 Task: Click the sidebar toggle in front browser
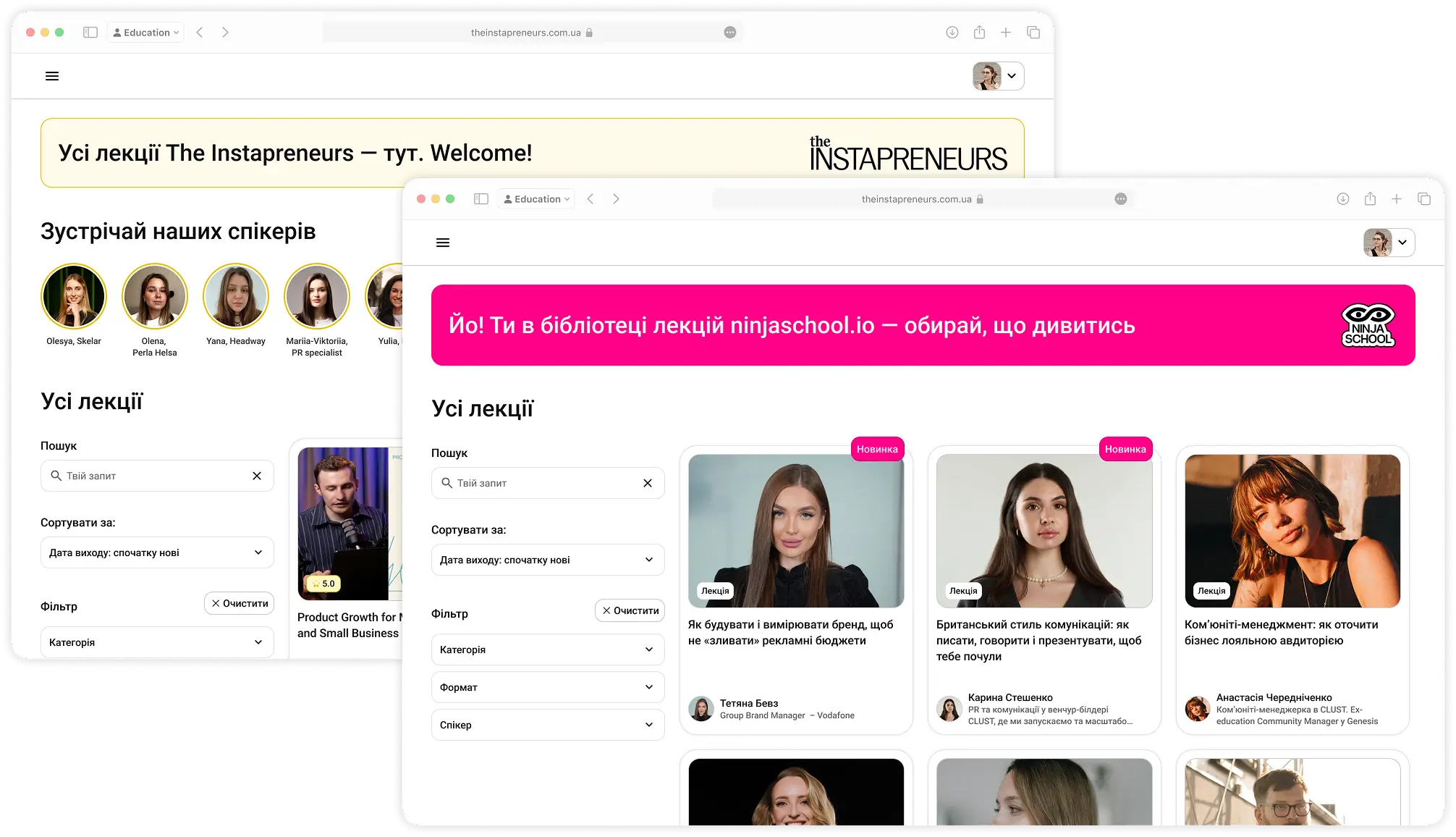click(x=481, y=199)
